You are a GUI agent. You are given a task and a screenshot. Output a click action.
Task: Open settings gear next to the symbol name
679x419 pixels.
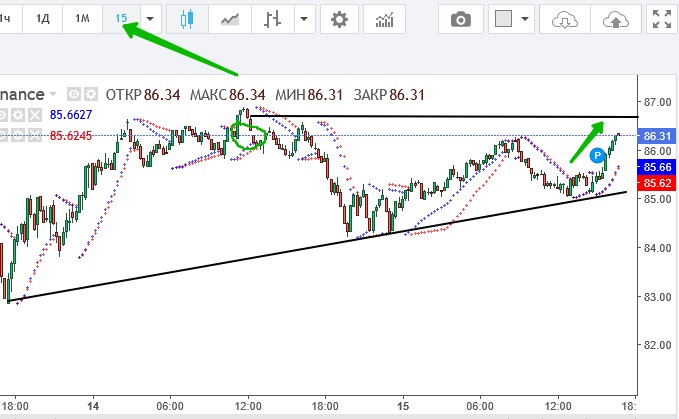tap(91, 94)
